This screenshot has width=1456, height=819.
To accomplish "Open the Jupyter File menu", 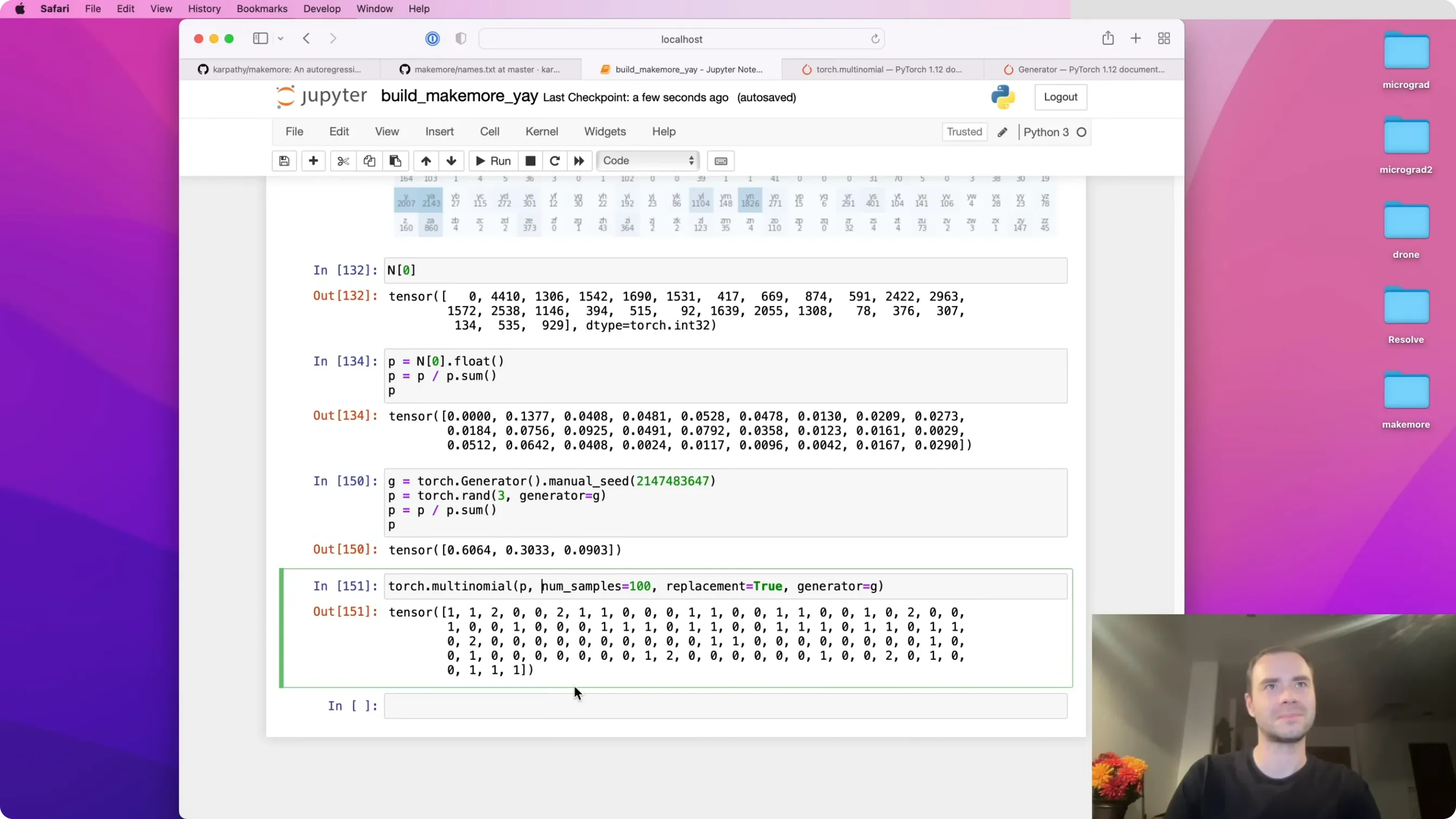I will pos(295,132).
